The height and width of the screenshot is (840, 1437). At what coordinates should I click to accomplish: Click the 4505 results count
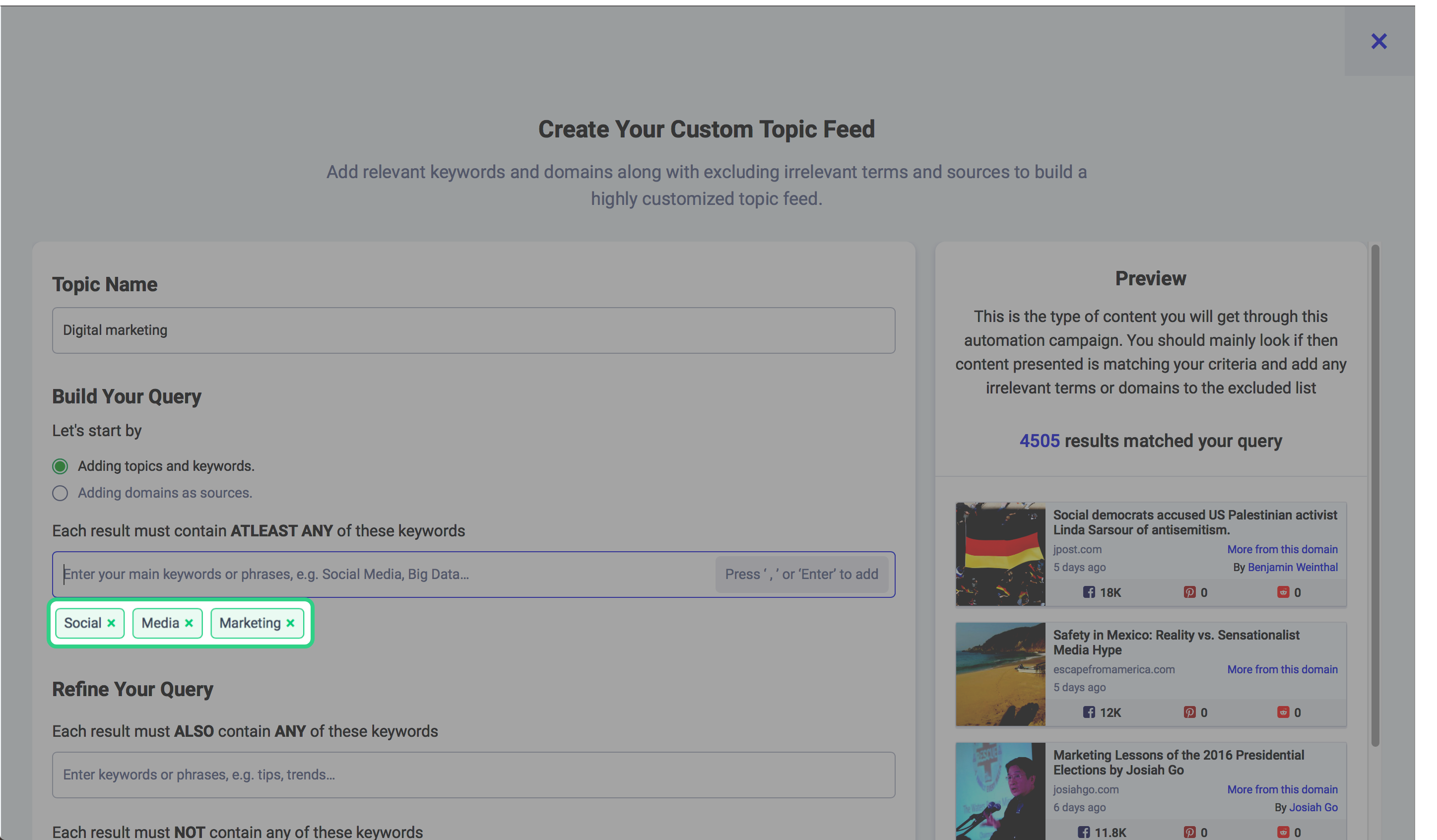pos(1039,441)
